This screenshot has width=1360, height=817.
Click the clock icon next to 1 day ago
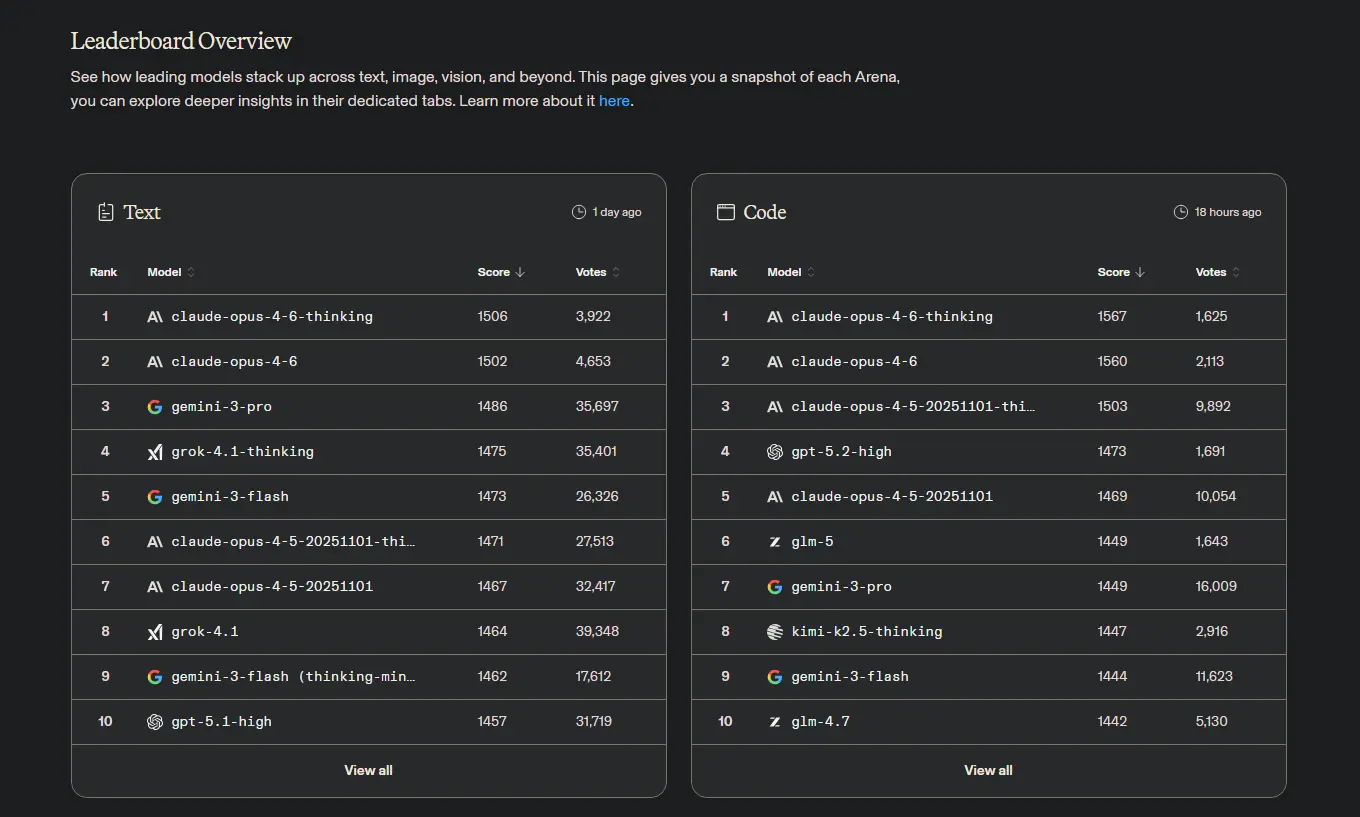point(579,212)
